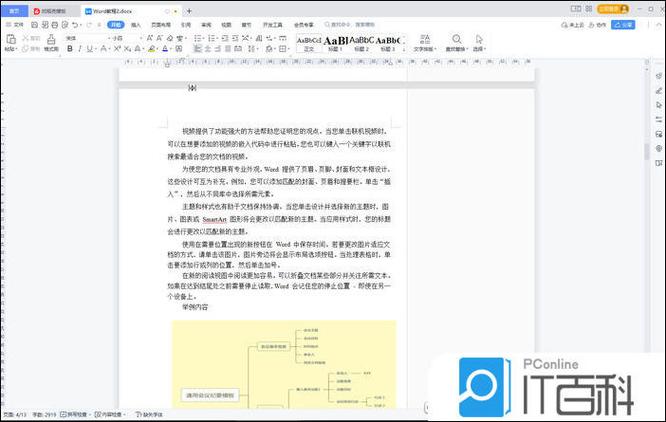Click the Print icon in quick access bar
The height and width of the screenshot is (422, 666).
55,25
